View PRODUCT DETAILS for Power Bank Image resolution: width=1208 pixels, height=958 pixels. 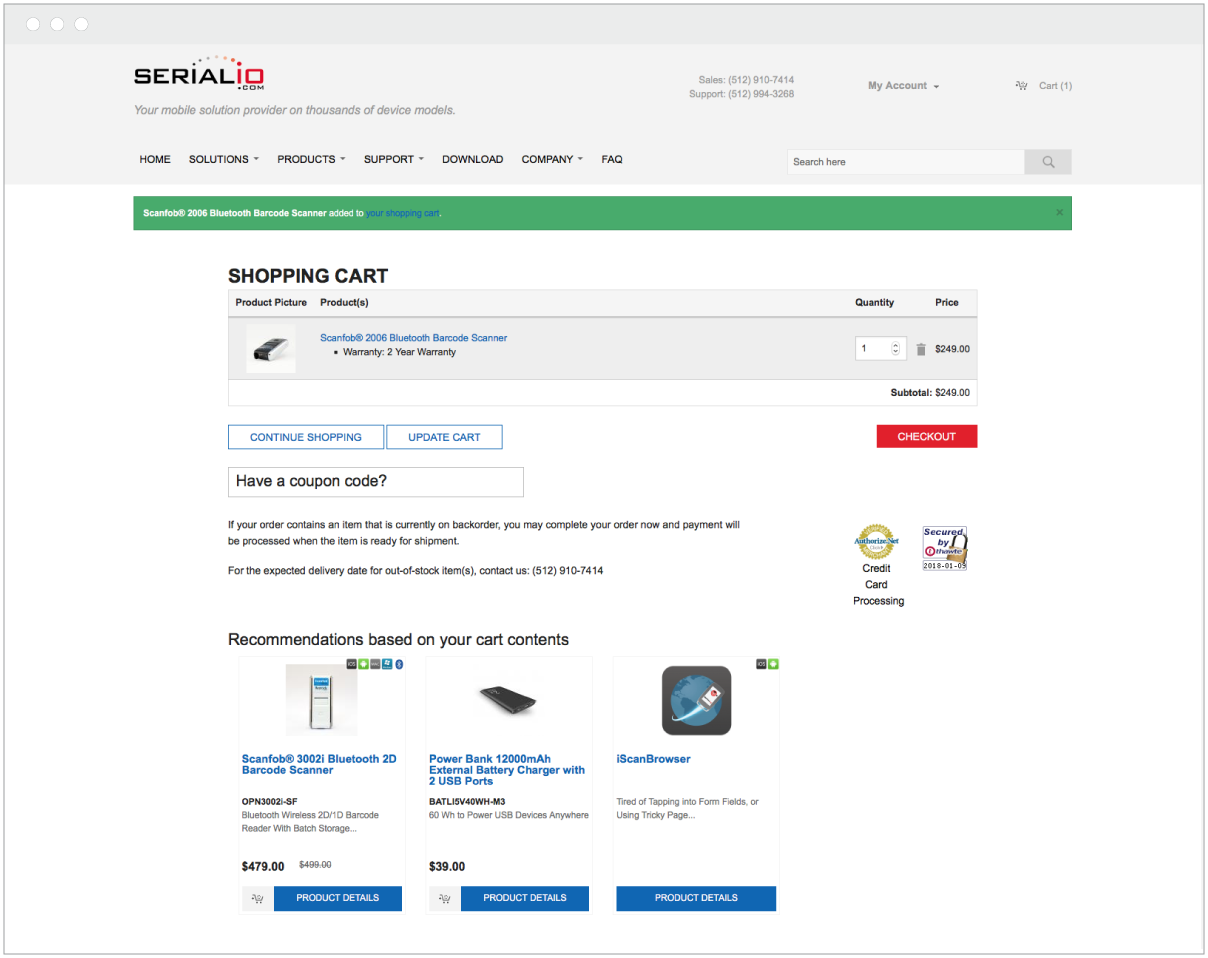pyautogui.click(x=524, y=898)
